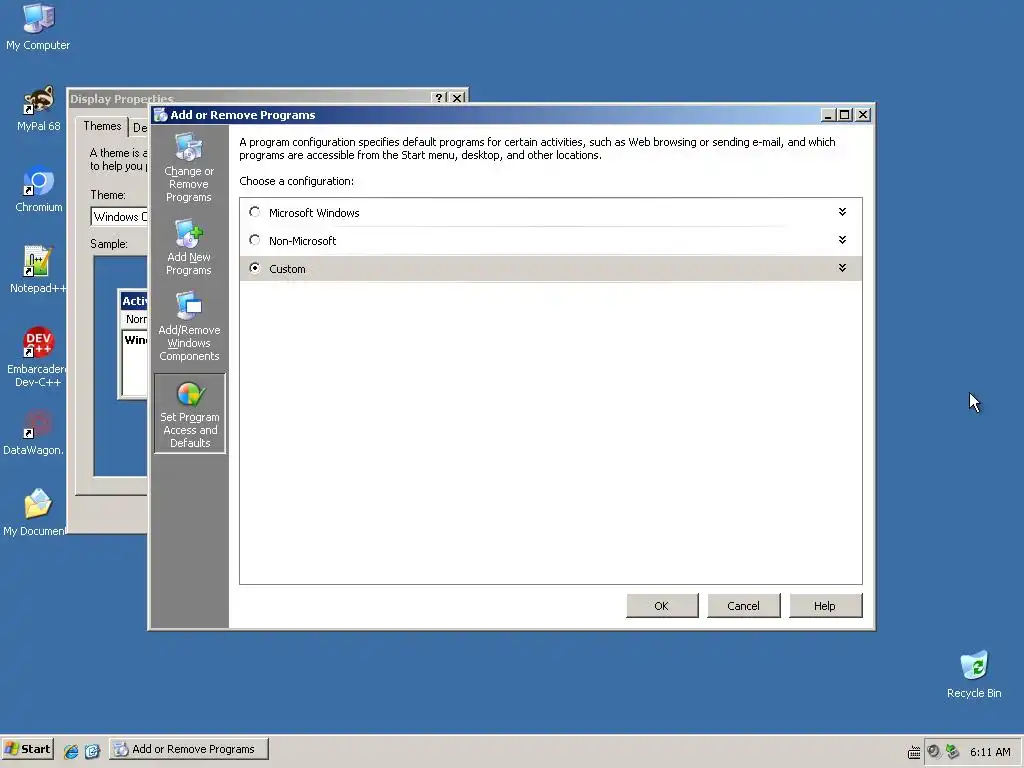This screenshot has height=768, width=1024.
Task: Expand the Microsoft Windows configuration details
Action: 842,212
